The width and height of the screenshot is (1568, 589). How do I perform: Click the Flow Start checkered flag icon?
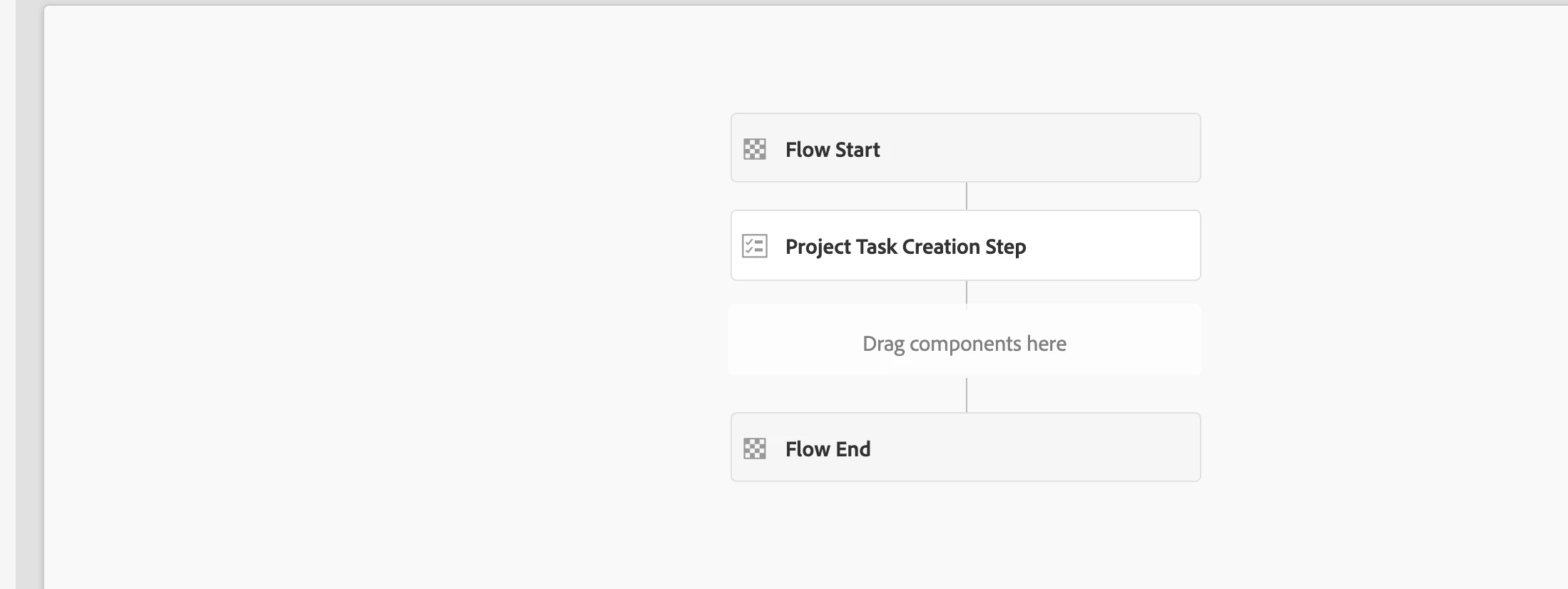pos(755,149)
